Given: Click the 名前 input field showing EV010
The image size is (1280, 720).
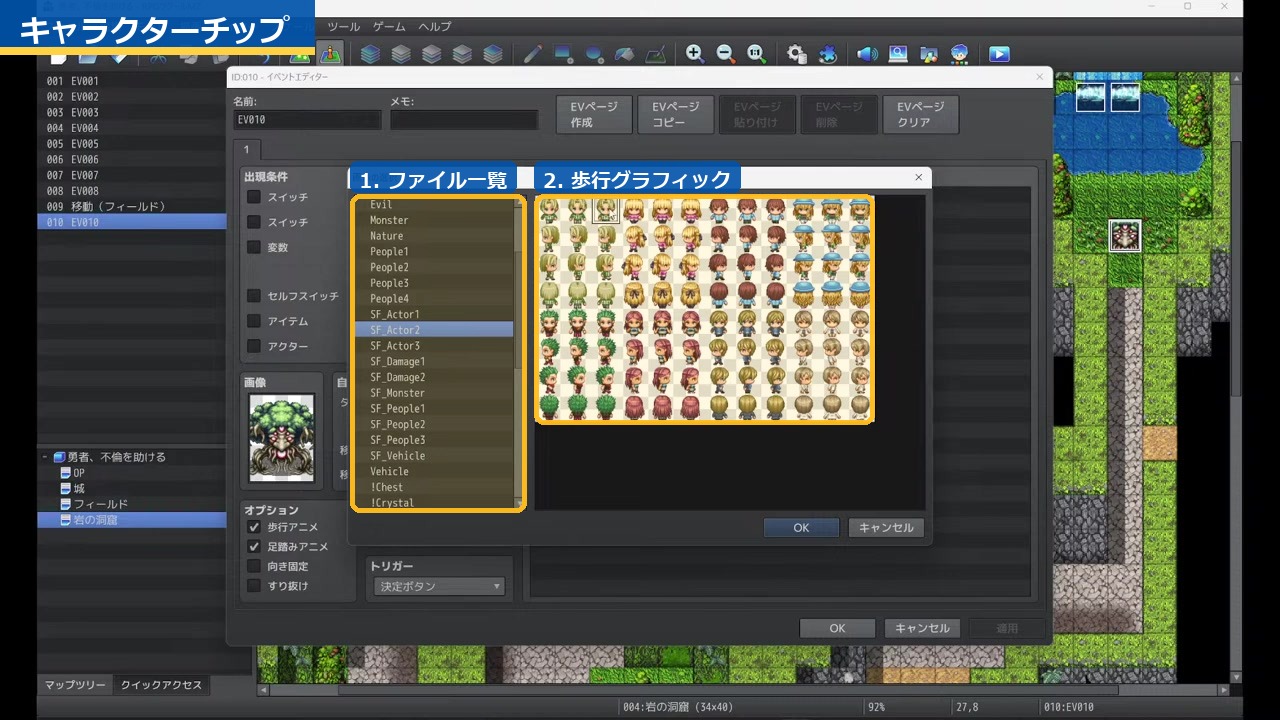Looking at the screenshot, I should click(x=307, y=120).
